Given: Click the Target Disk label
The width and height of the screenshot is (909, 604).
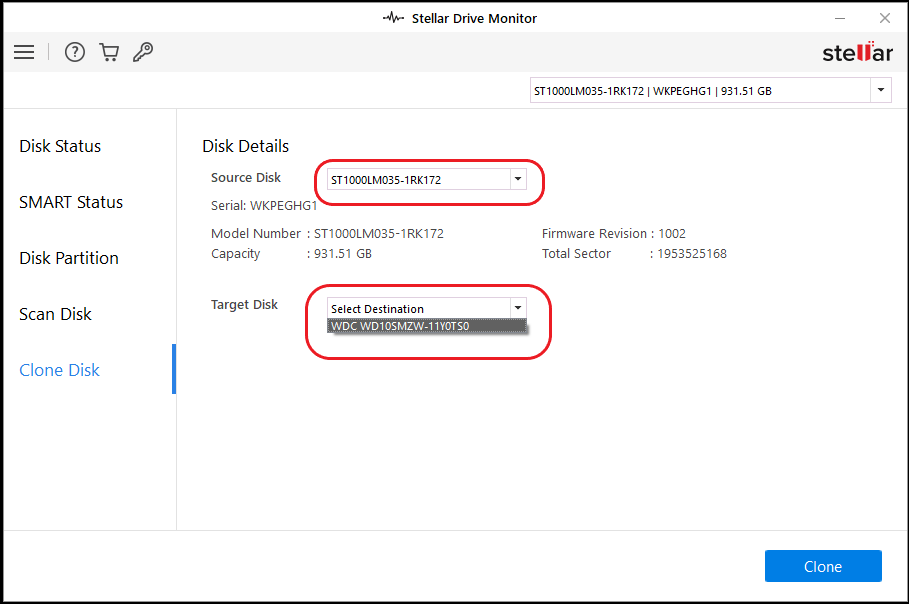Looking at the screenshot, I should tap(244, 304).
